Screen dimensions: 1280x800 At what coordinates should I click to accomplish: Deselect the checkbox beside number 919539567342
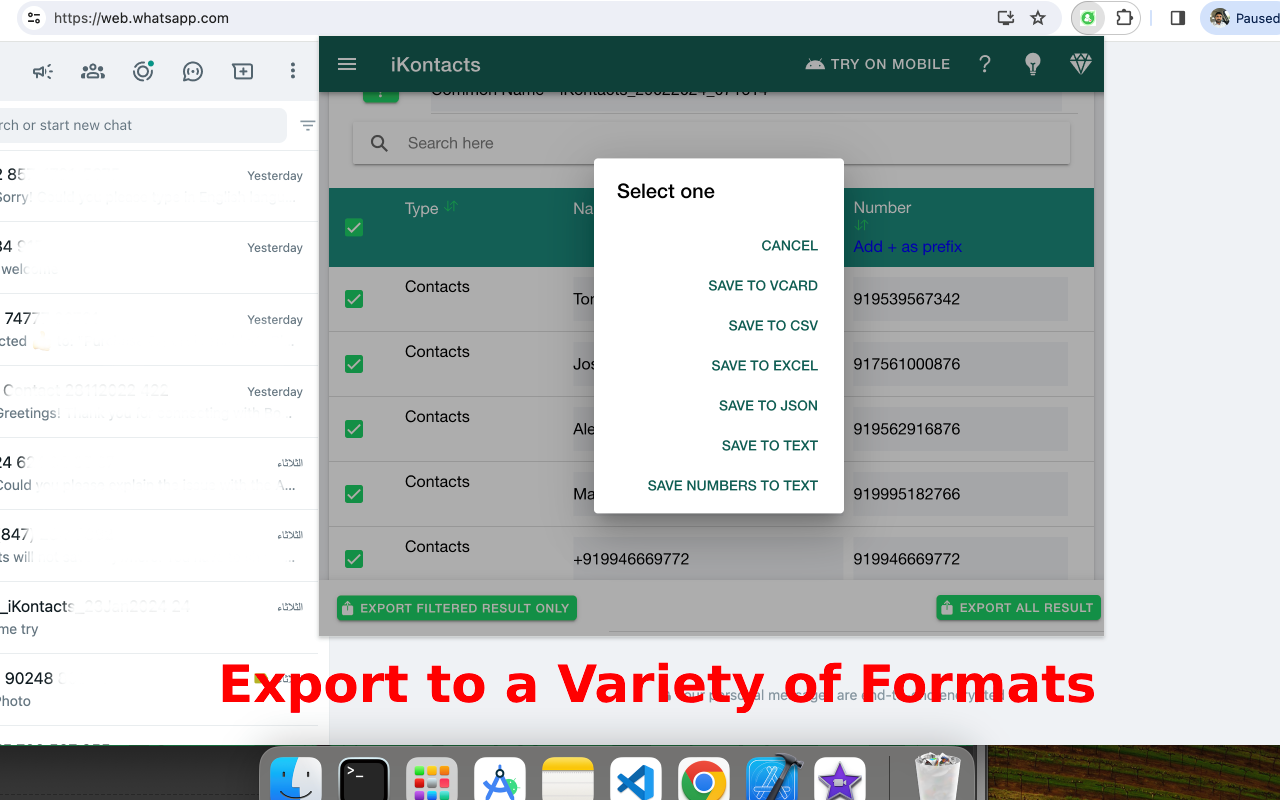pos(354,298)
